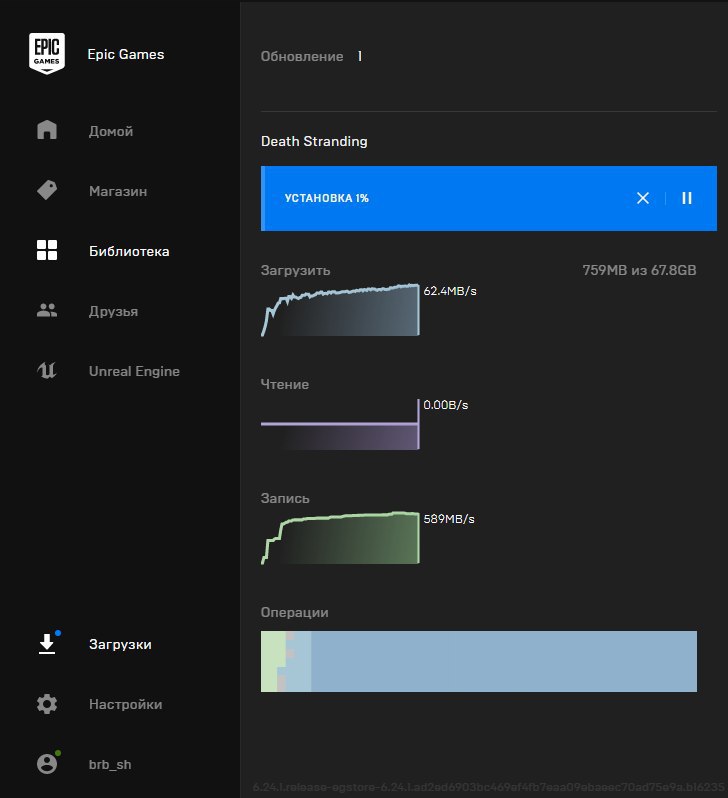The width and height of the screenshot is (728, 798).
Task: Click the Death Stranding title
Action: [314, 141]
